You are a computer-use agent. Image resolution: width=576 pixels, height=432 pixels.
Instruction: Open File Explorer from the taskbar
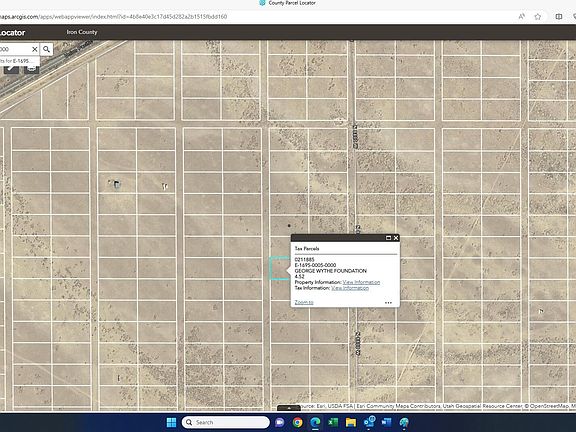click(351, 422)
